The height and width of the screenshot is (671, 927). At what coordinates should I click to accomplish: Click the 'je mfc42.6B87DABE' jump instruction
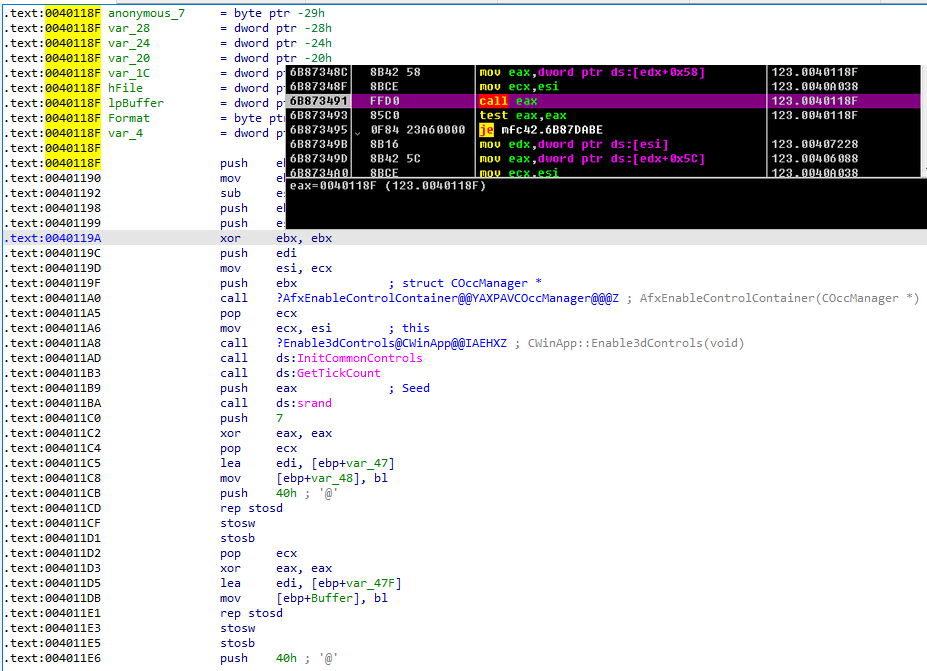tap(541, 130)
